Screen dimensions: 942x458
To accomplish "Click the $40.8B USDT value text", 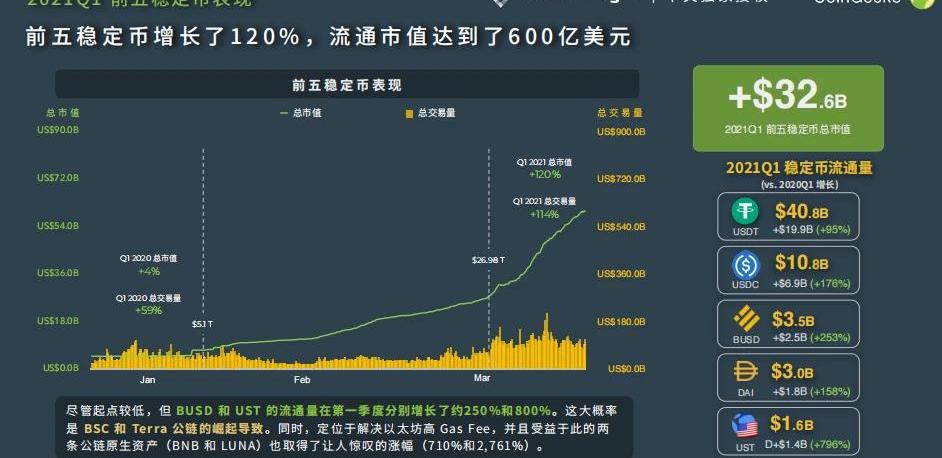I will [801, 211].
